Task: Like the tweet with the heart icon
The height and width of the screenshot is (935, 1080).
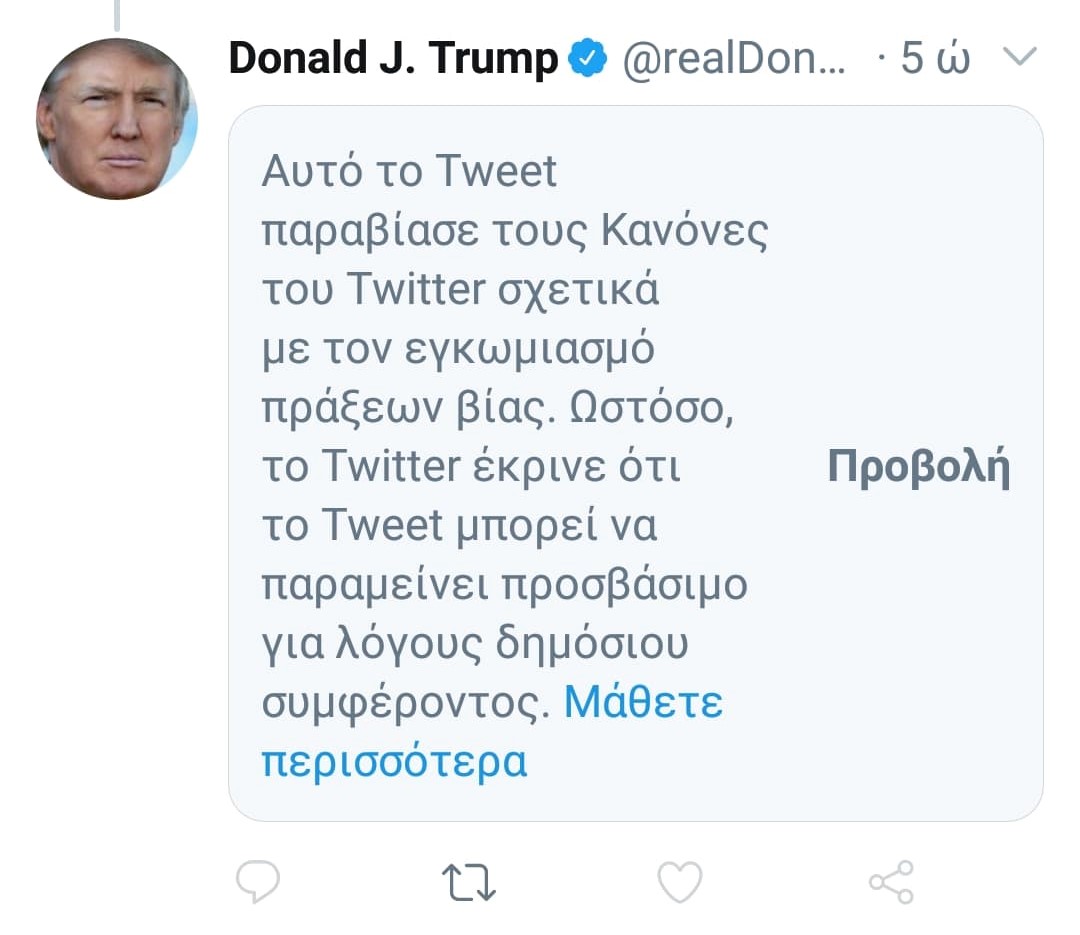Action: click(680, 881)
